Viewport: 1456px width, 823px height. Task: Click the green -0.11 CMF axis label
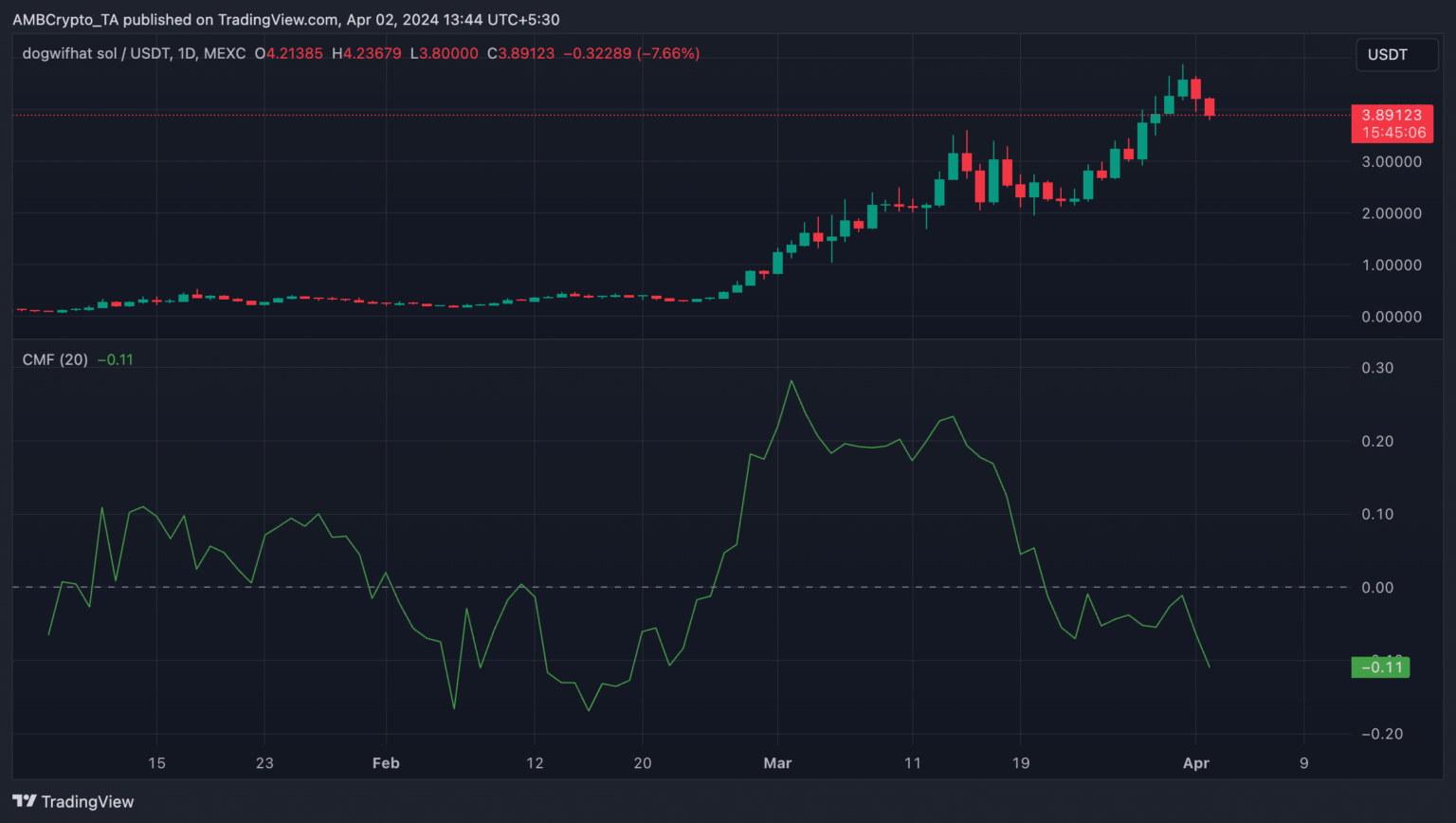pyautogui.click(x=1380, y=668)
